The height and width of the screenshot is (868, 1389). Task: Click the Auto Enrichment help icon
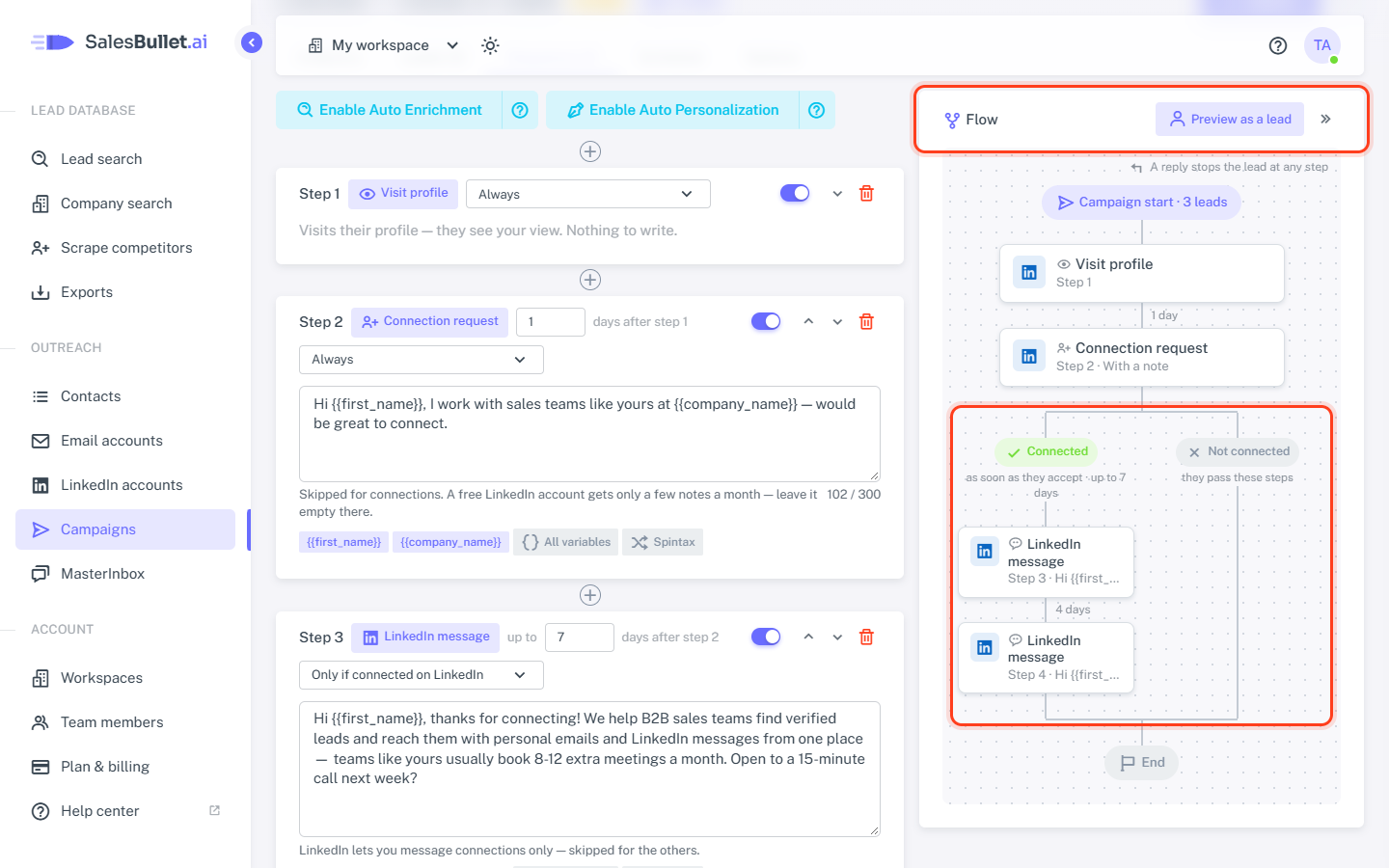pyautogui.click(x=520, y=110)
